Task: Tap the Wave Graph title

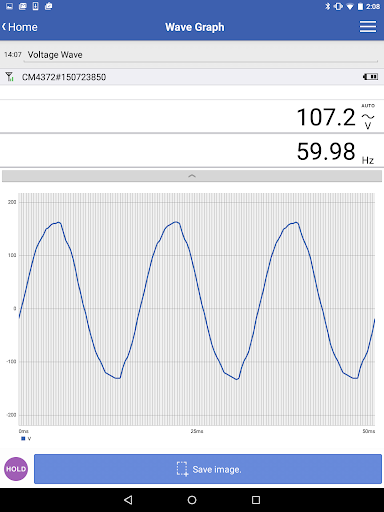Action: (195, 27)
